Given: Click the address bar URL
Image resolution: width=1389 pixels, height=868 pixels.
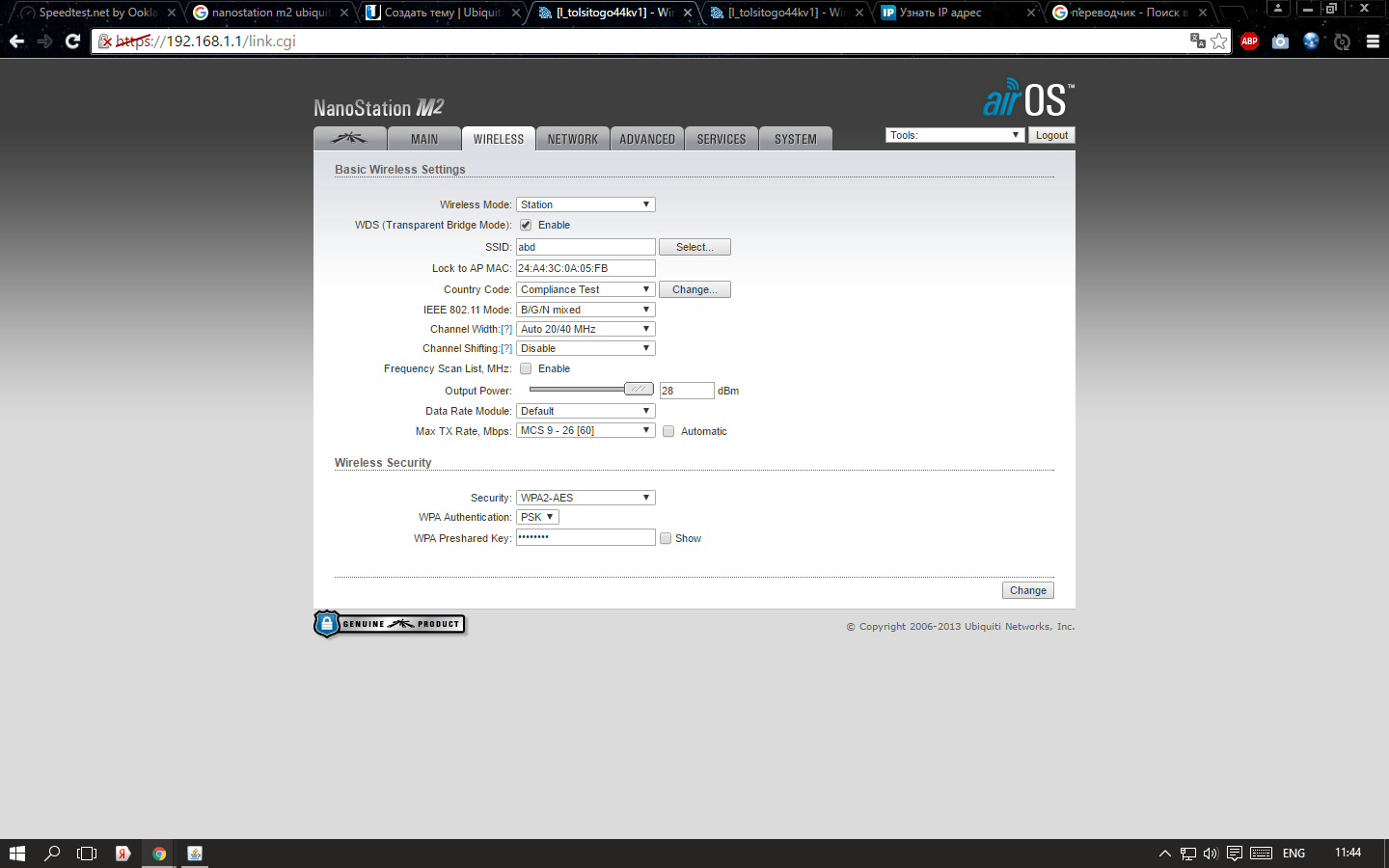Looking at the screenshot, I should [x=205, y=41].
